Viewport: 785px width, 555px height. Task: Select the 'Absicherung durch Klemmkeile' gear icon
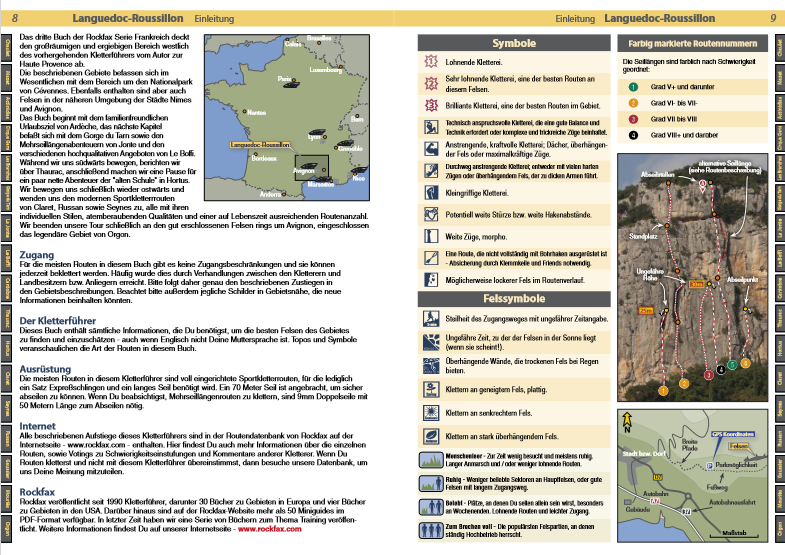tap(431, 258)
